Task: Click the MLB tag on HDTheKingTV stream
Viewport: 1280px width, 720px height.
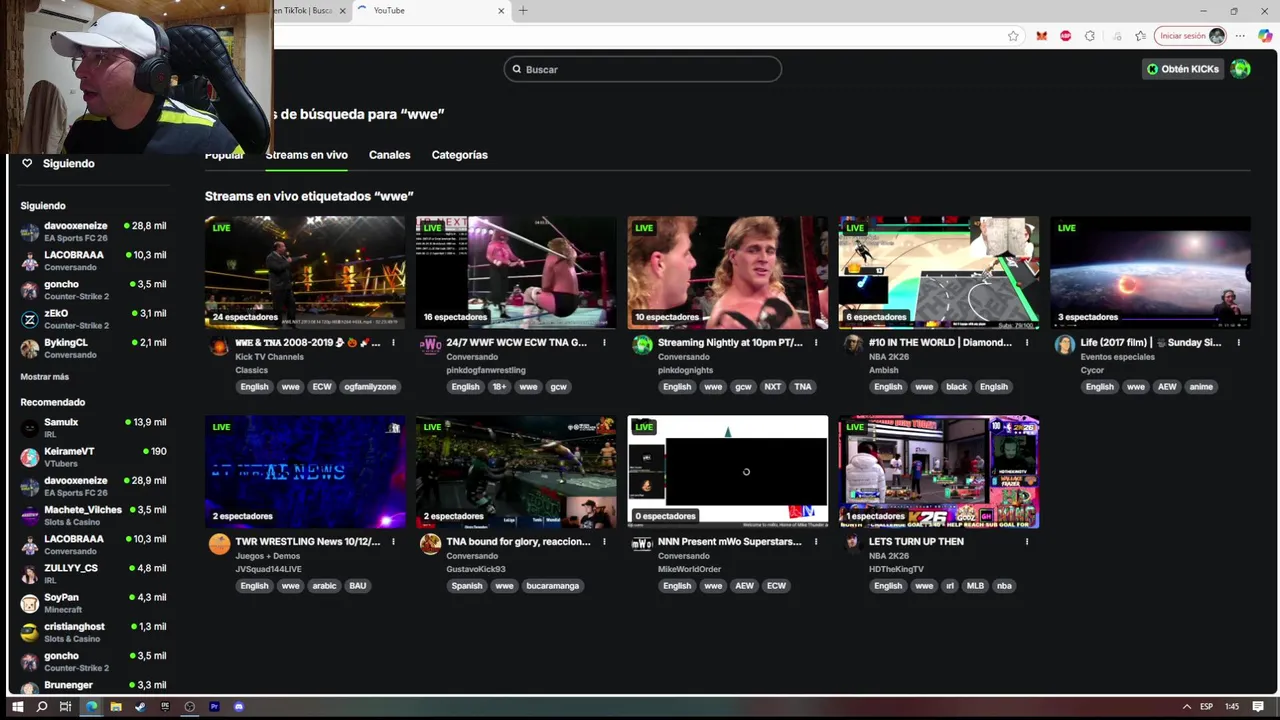Action: (975, 586)
